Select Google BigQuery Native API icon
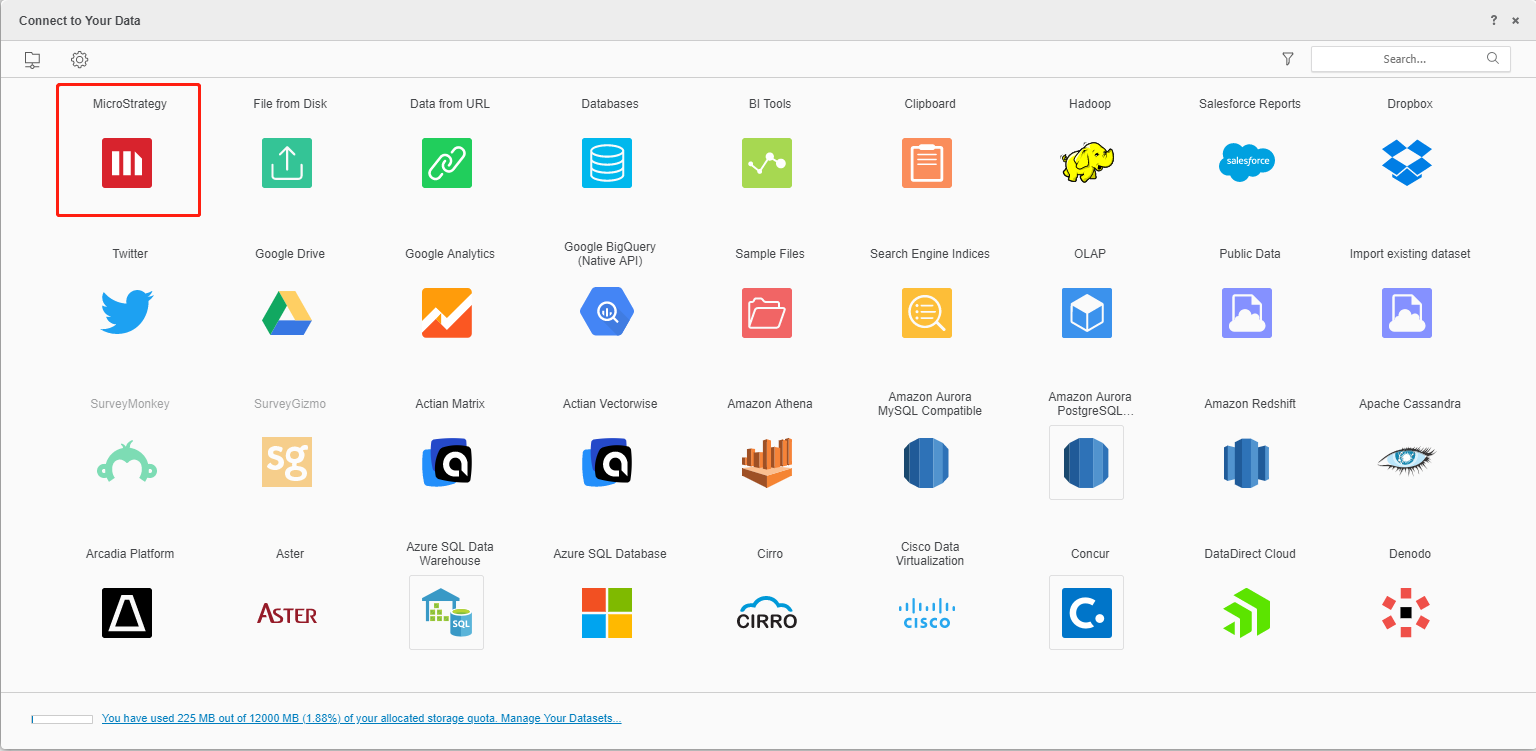1536x751 pixels. pyautogui.click(x=607, y=313)
